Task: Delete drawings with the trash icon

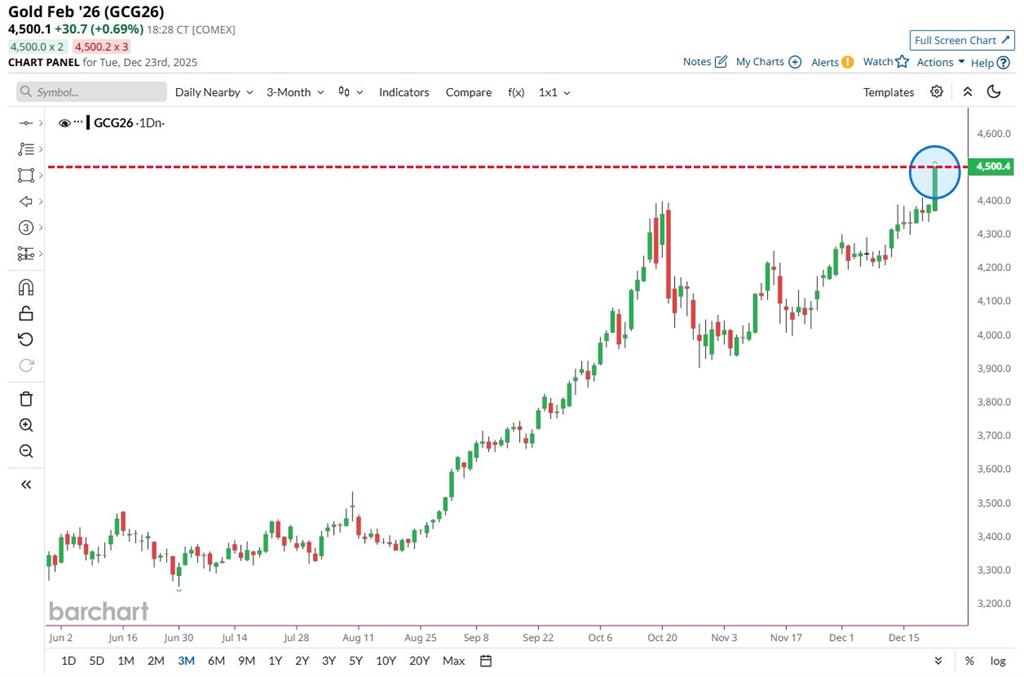Action: (26, 399)
